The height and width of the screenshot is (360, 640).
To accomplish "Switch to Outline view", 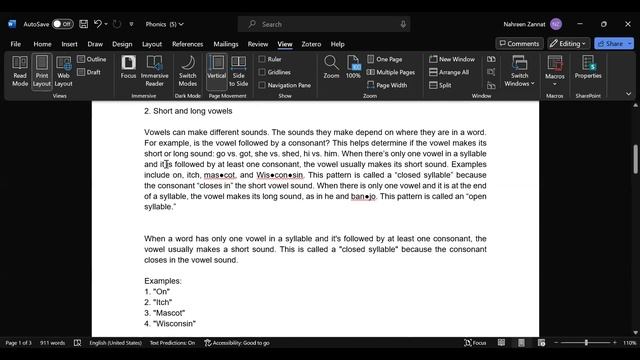I will pos(92,59).
